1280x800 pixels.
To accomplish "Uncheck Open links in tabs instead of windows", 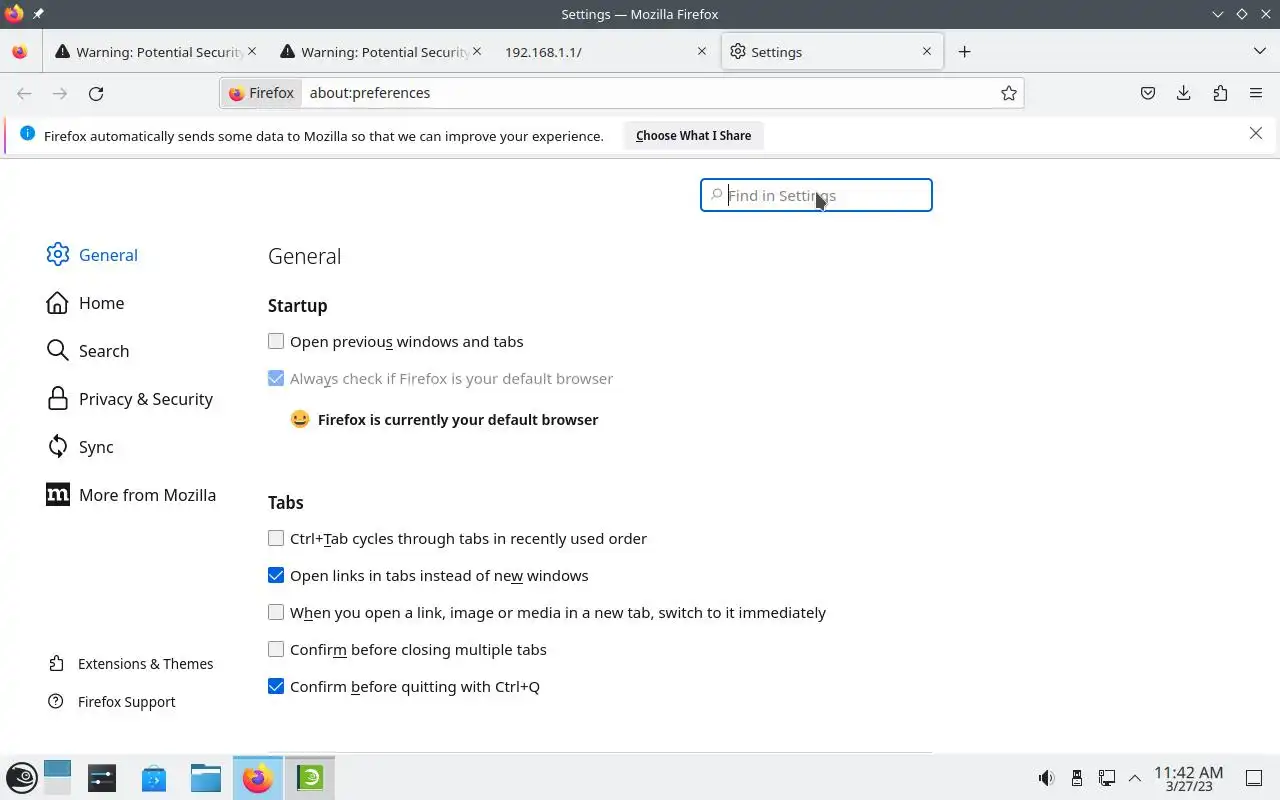I will (x=276, y=575).
